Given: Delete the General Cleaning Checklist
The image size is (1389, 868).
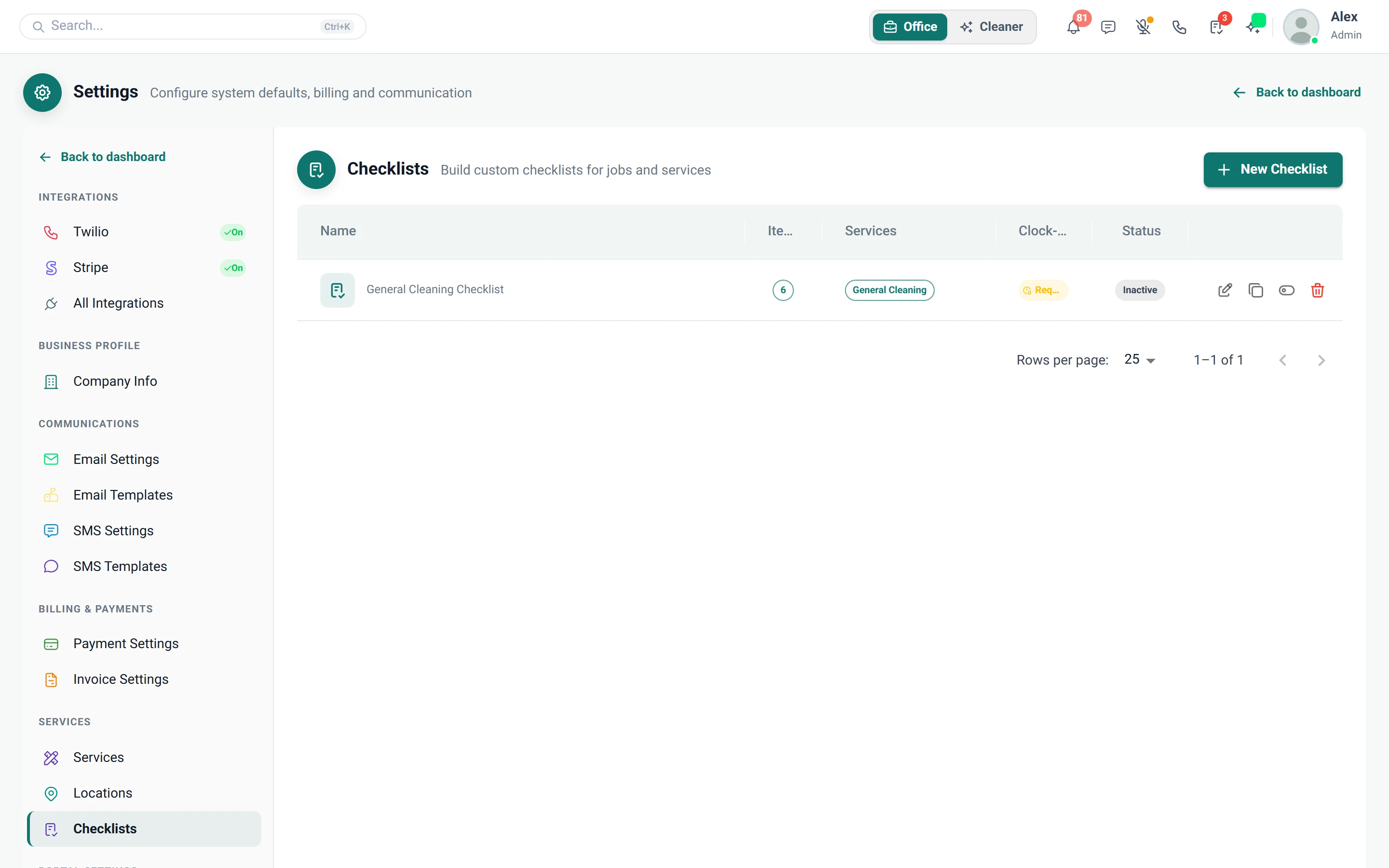Looking at the screenshot, I should click(x=1317, y=290).
